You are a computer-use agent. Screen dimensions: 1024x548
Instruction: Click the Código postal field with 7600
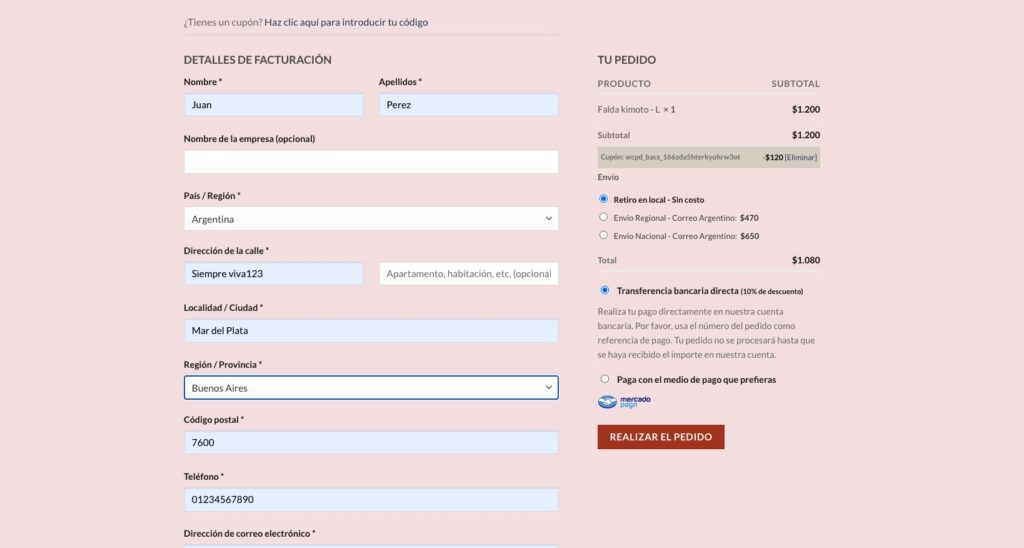pos(371,443)
